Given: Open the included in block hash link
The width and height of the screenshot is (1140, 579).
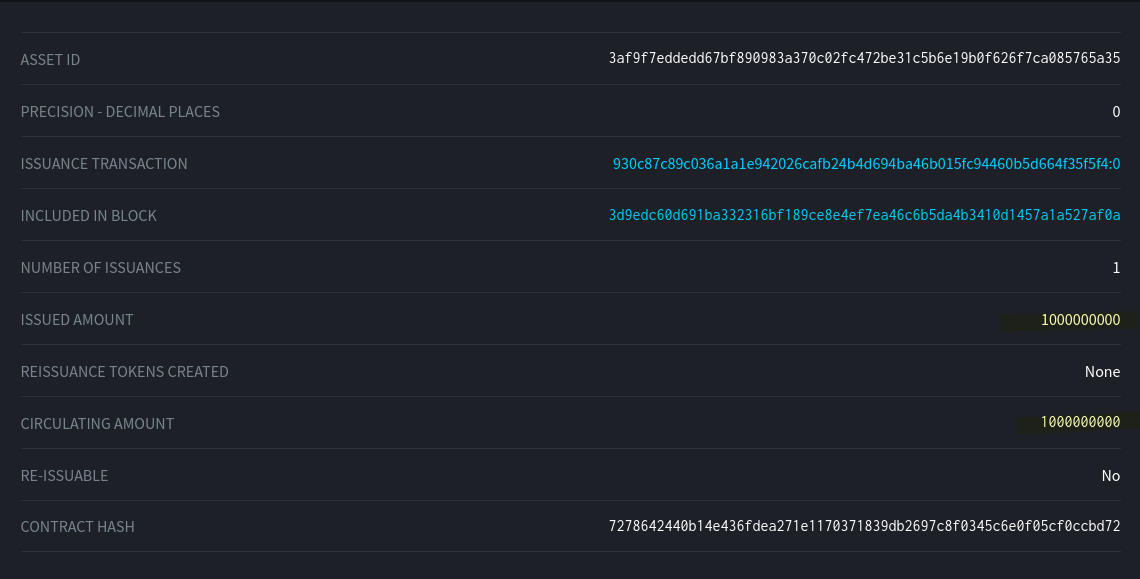Looking at the screenshot, I should click(864, 216).
